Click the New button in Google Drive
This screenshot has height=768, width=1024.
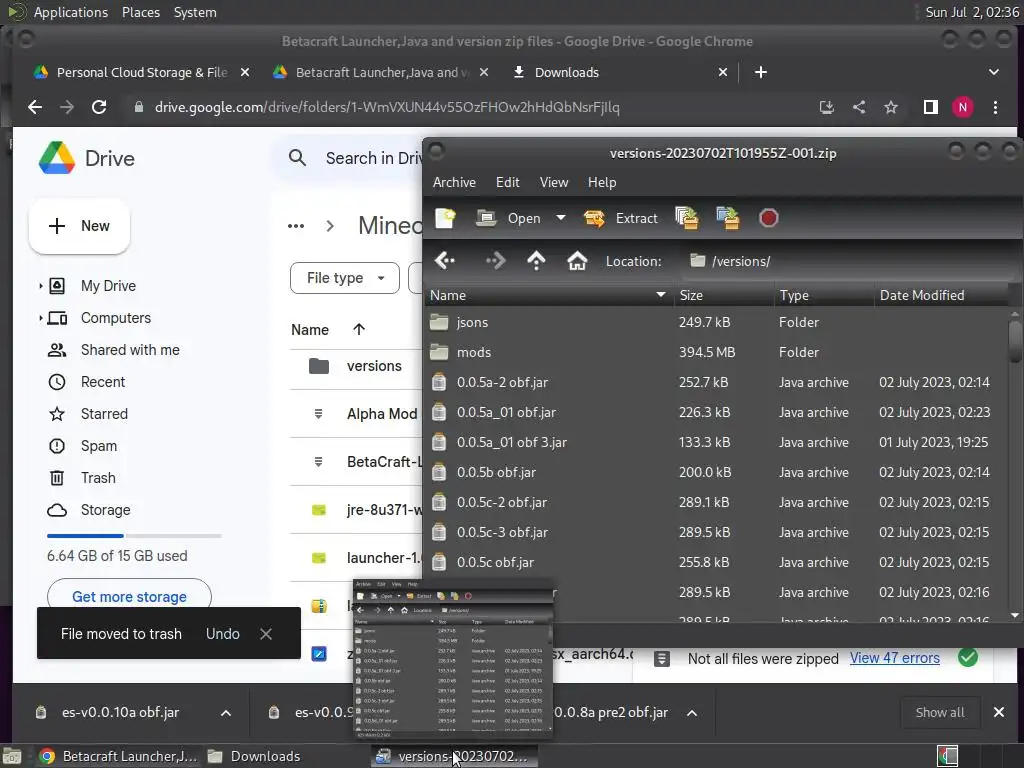[79, 226]
